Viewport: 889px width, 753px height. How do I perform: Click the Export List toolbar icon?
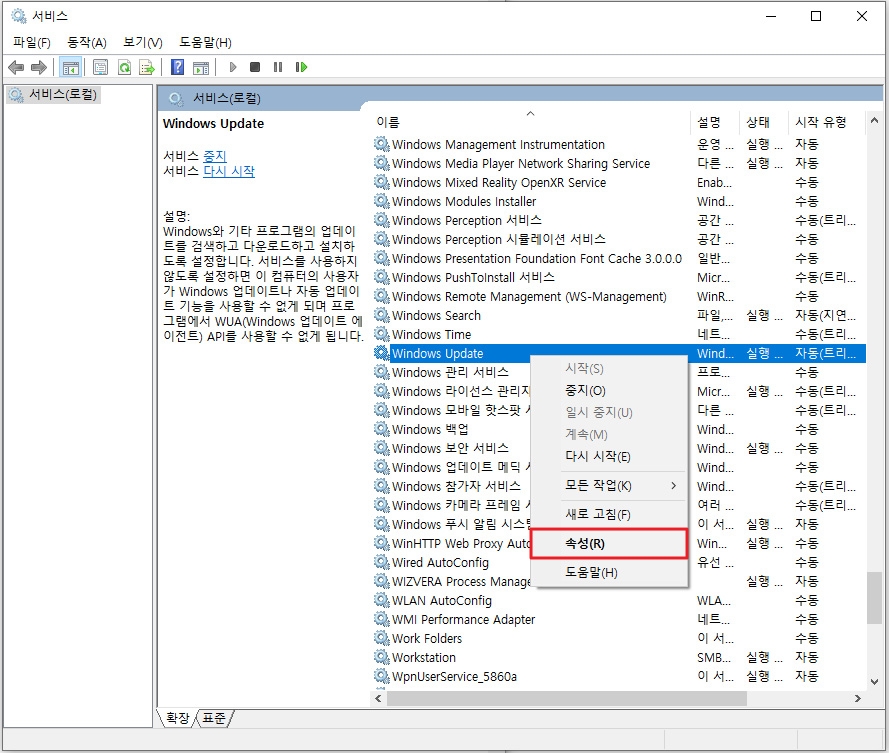coord(147,67)
